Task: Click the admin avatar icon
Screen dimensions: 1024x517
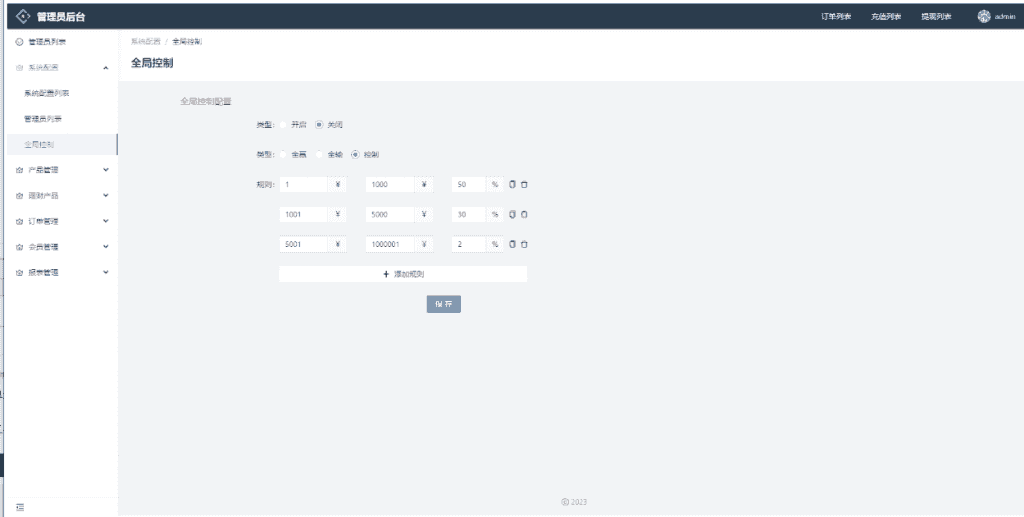Action: [x=984, y=16]
